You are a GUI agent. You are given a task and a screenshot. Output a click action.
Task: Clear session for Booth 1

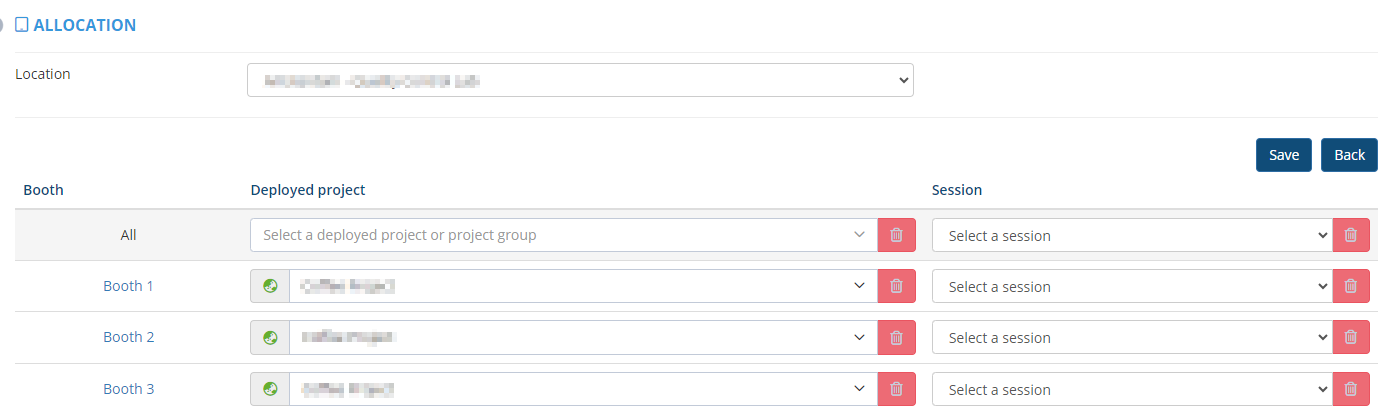point(1351,286)
